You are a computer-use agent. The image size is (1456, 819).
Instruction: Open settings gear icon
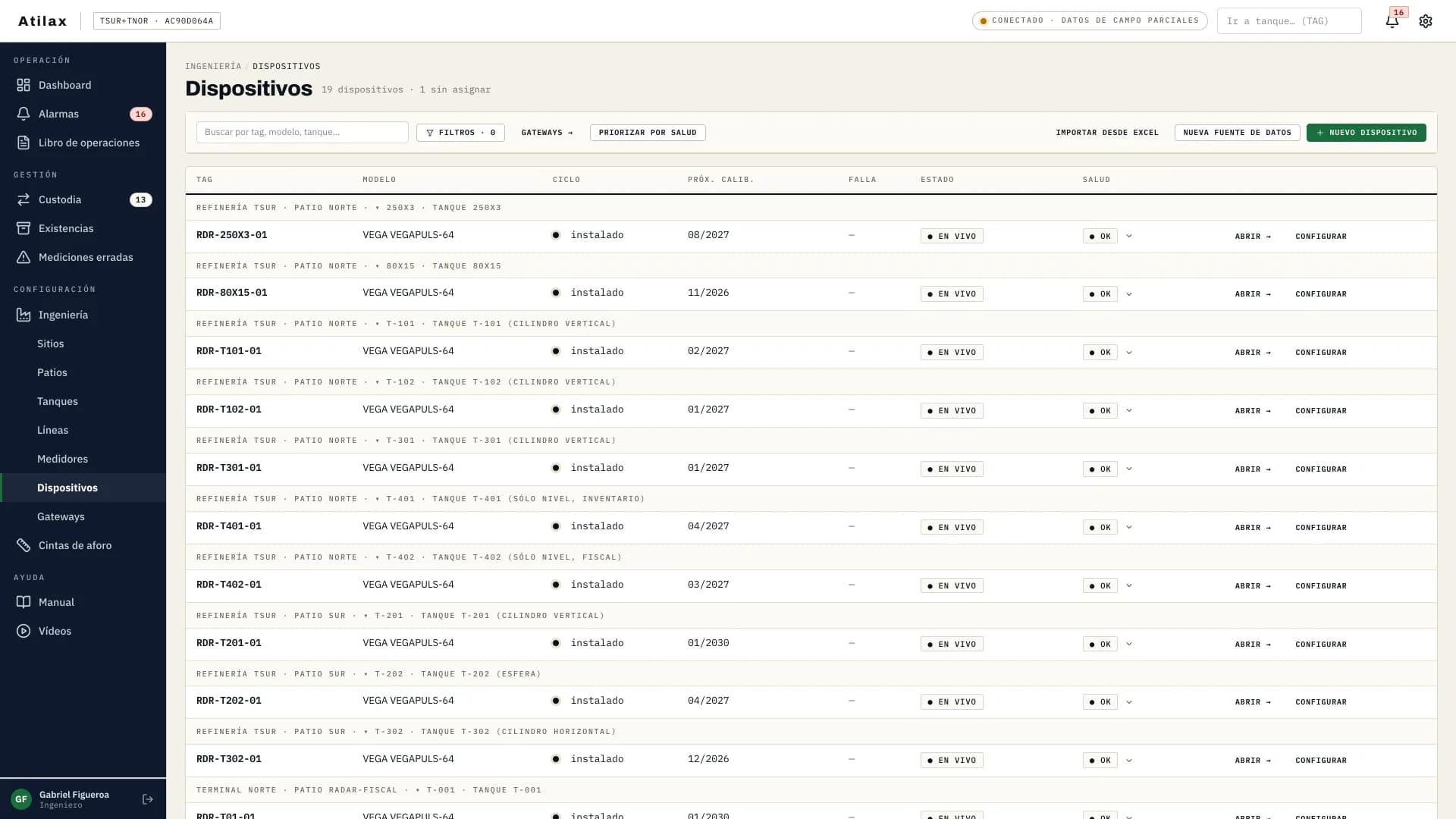click(1426, 21)
